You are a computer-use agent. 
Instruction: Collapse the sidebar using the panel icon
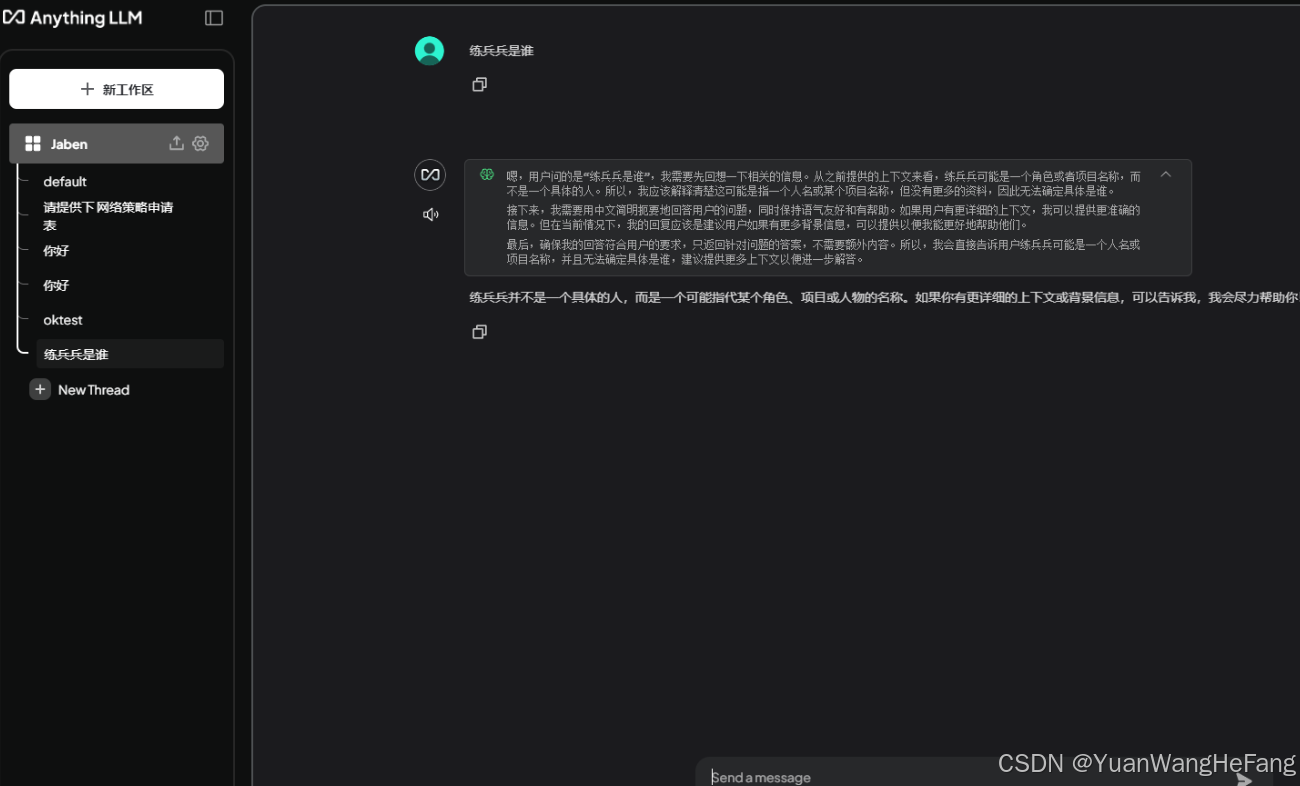[x=213, y=17]
